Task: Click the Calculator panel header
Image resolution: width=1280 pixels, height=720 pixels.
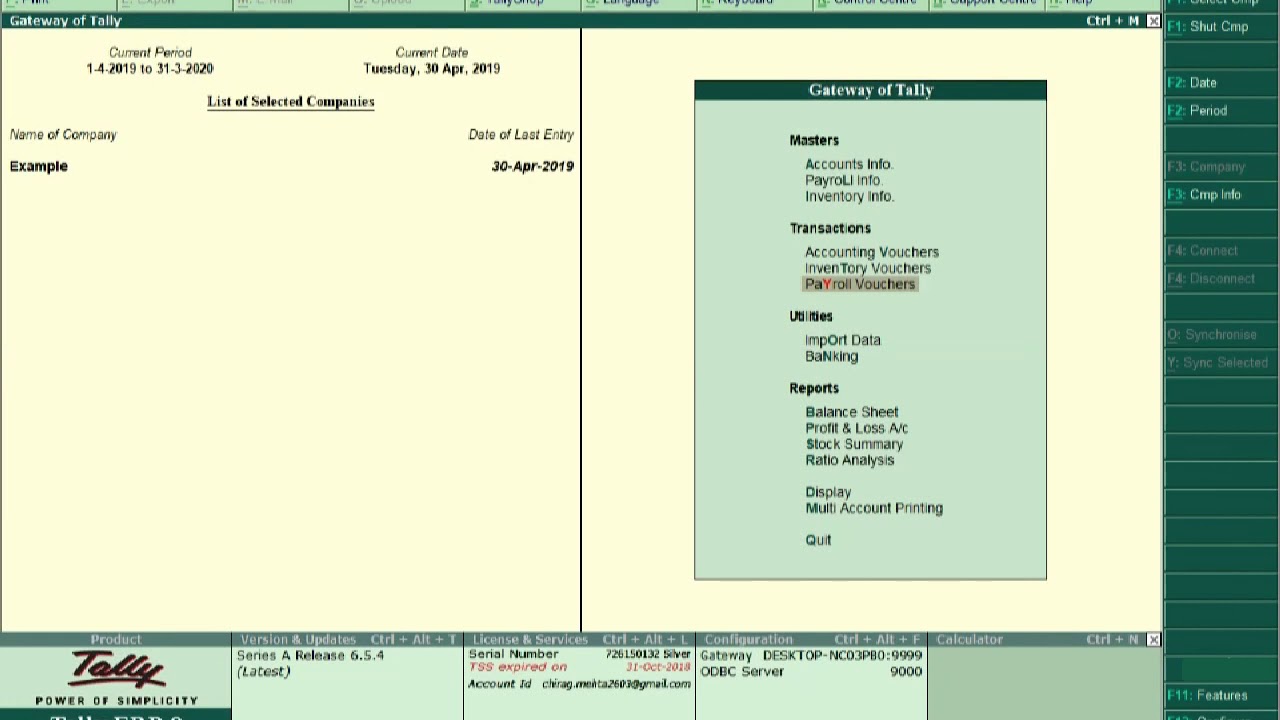Action: [x=1044, y=639]
